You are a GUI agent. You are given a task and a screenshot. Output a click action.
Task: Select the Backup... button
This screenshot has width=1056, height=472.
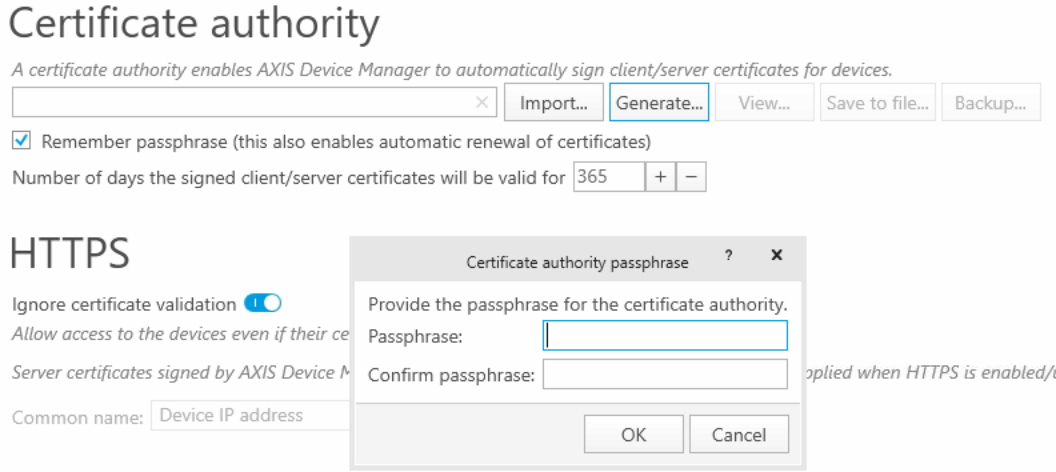click(989, 103)
